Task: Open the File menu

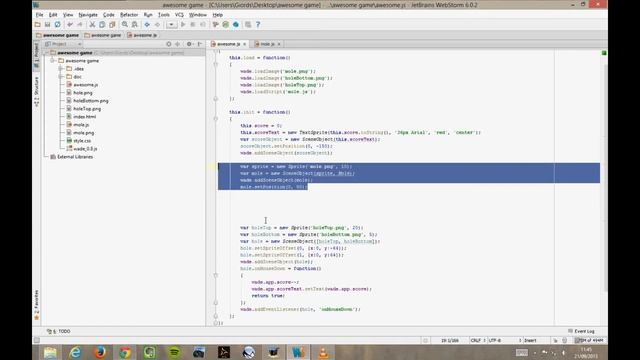Action: click(40, 15)
